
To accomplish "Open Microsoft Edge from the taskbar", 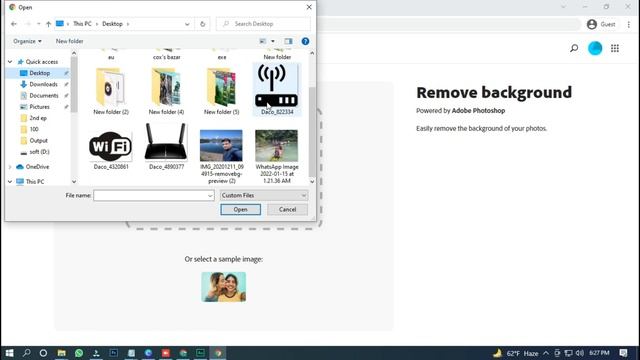I will click(148, 353).
